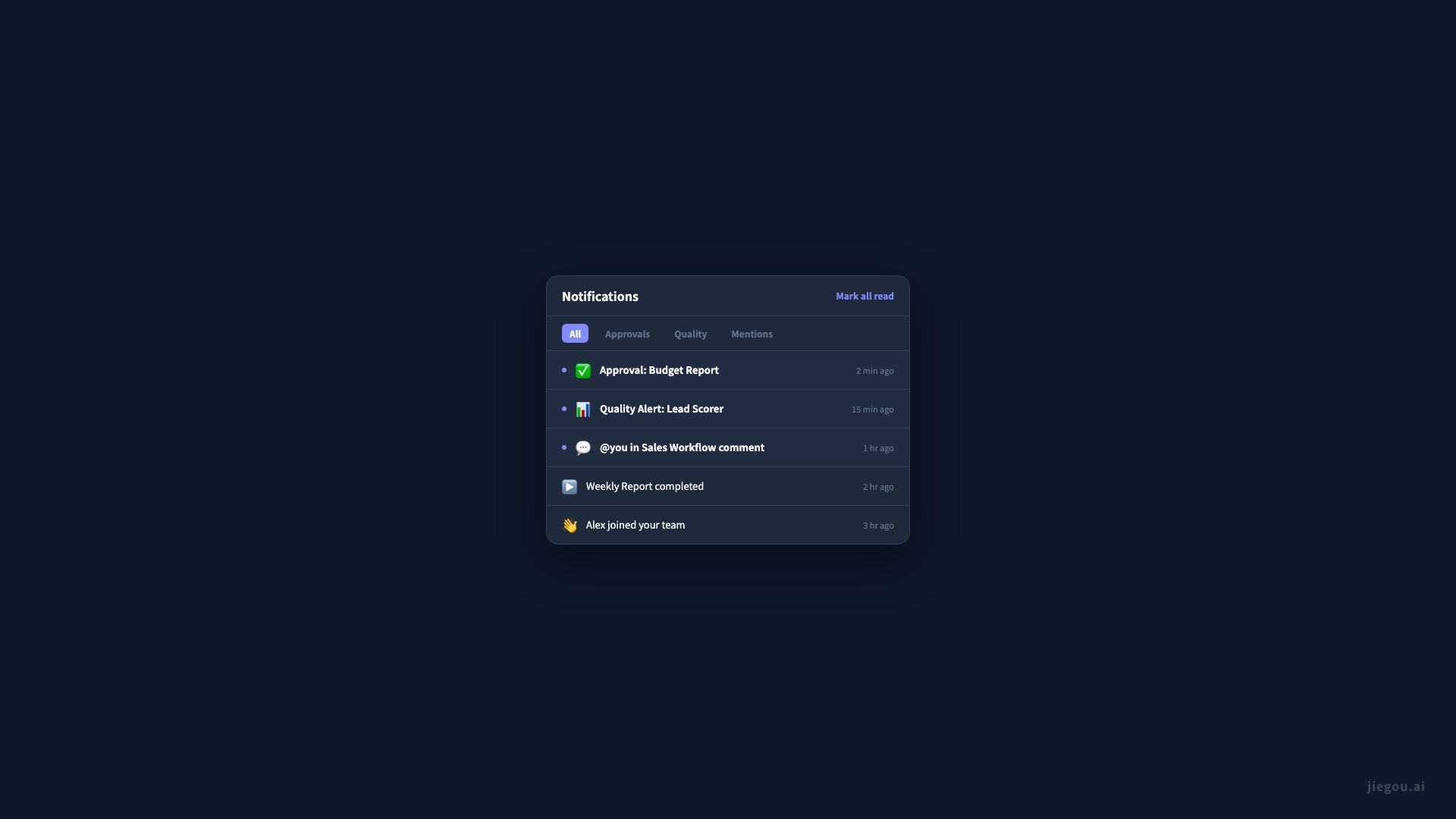Click unread dot beside Sales Workflow mention
Screen dimensions: 1456x819
tap(564, 447)
